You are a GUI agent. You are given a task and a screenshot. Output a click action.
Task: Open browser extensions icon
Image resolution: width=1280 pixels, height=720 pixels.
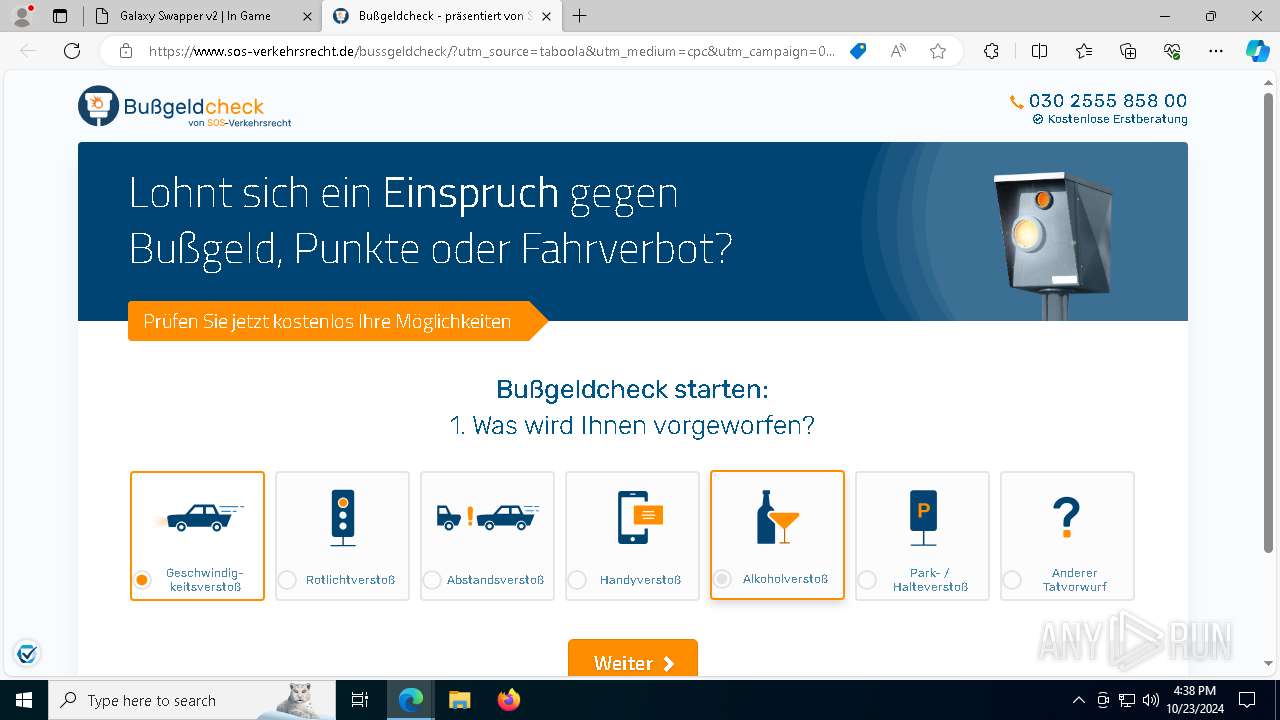click(991, 51)
